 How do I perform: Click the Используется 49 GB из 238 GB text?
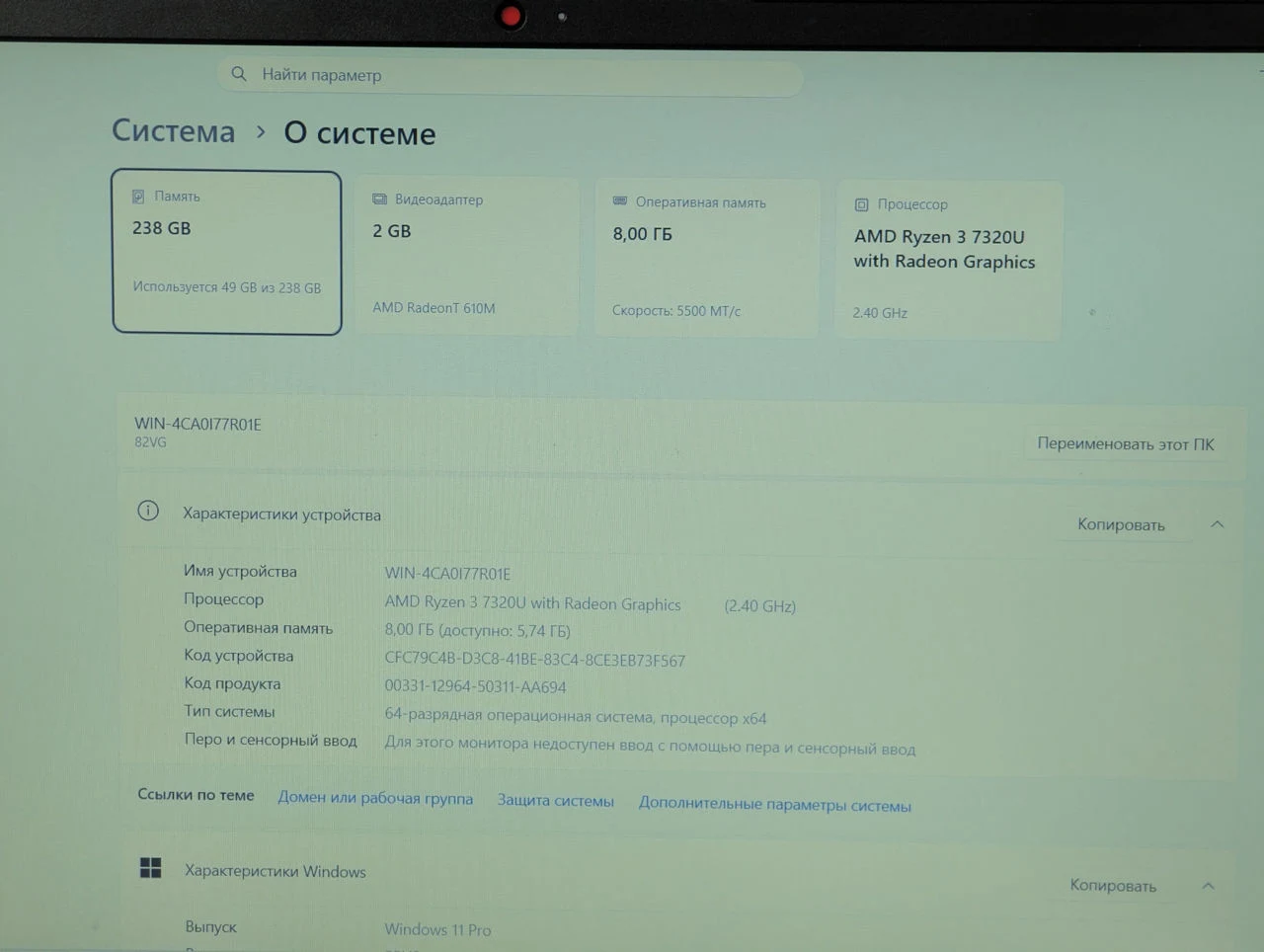click(227, 287)
